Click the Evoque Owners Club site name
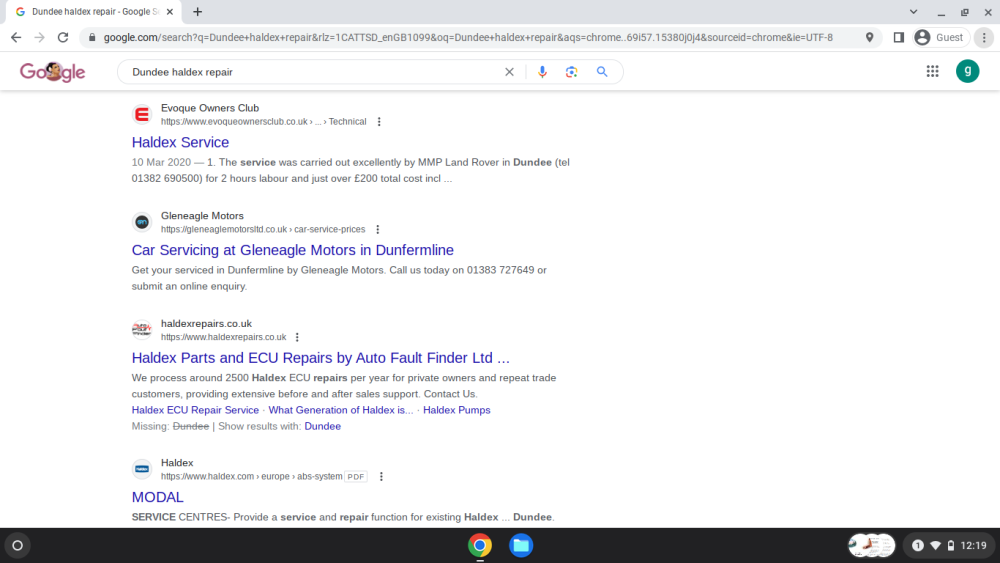Viewport: 1000px width, 563px height. coord(210,108)
